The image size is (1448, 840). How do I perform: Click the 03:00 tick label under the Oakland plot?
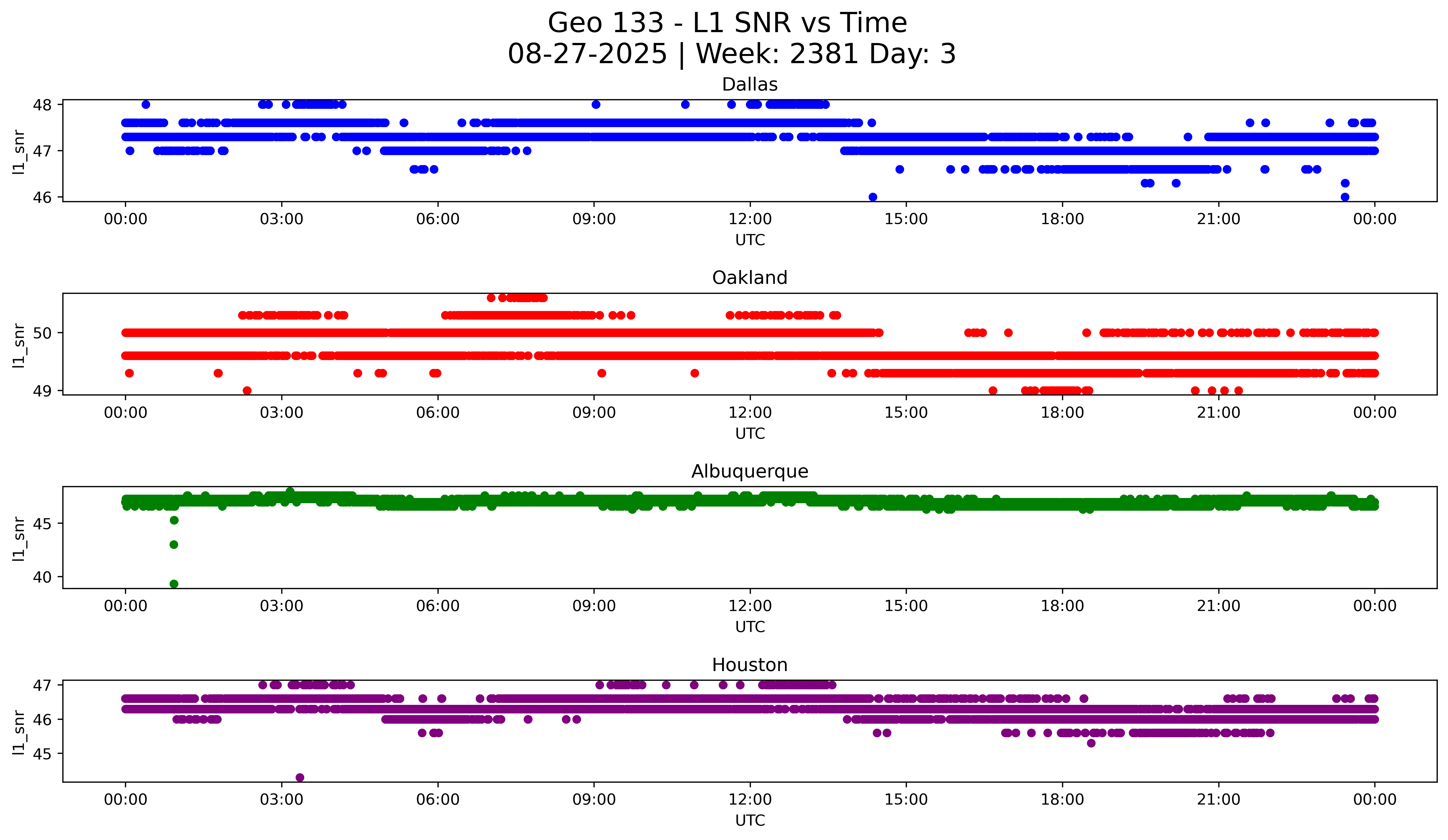click(282, 413)
